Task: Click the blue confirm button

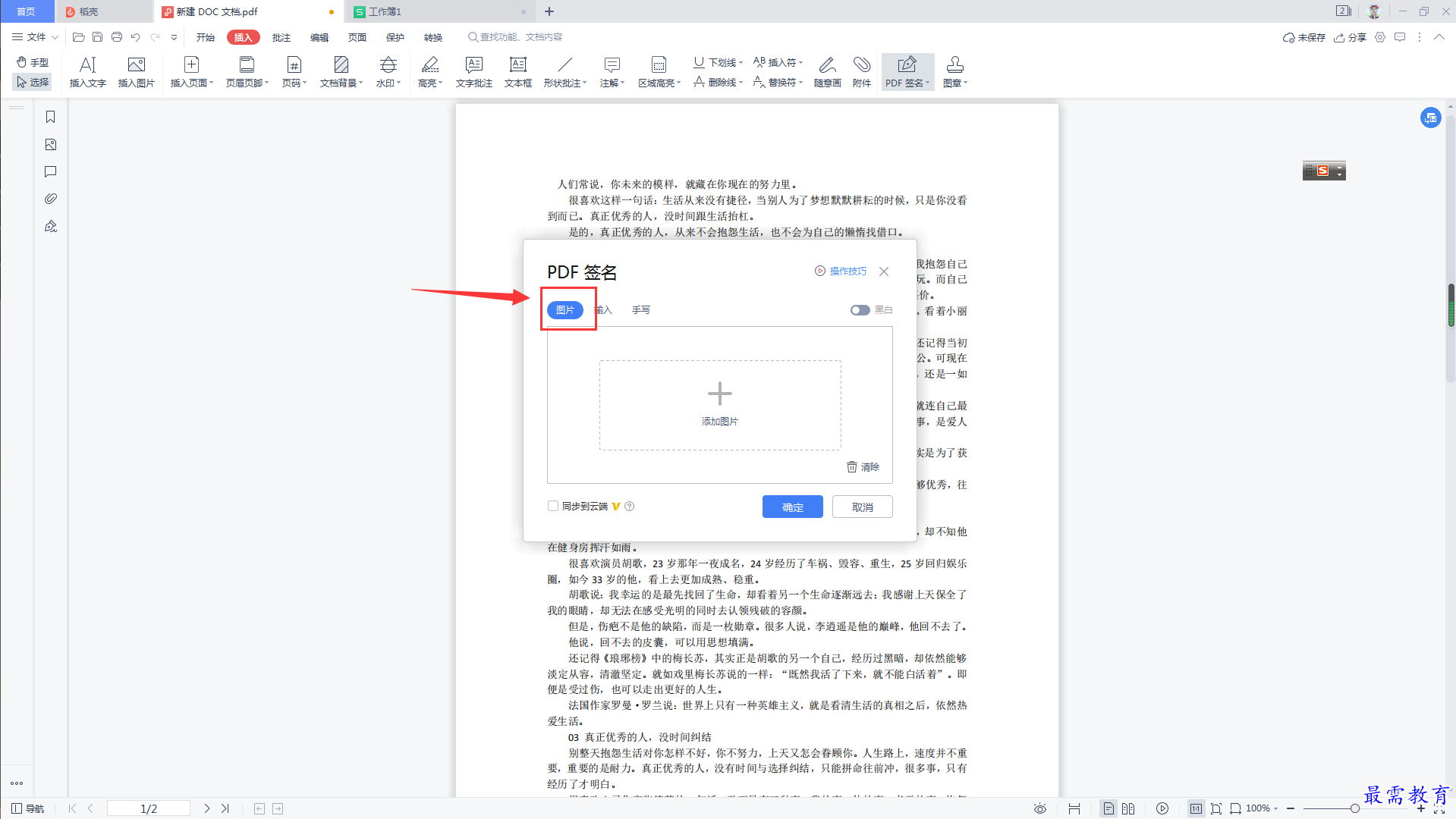Action: point(793,507)
